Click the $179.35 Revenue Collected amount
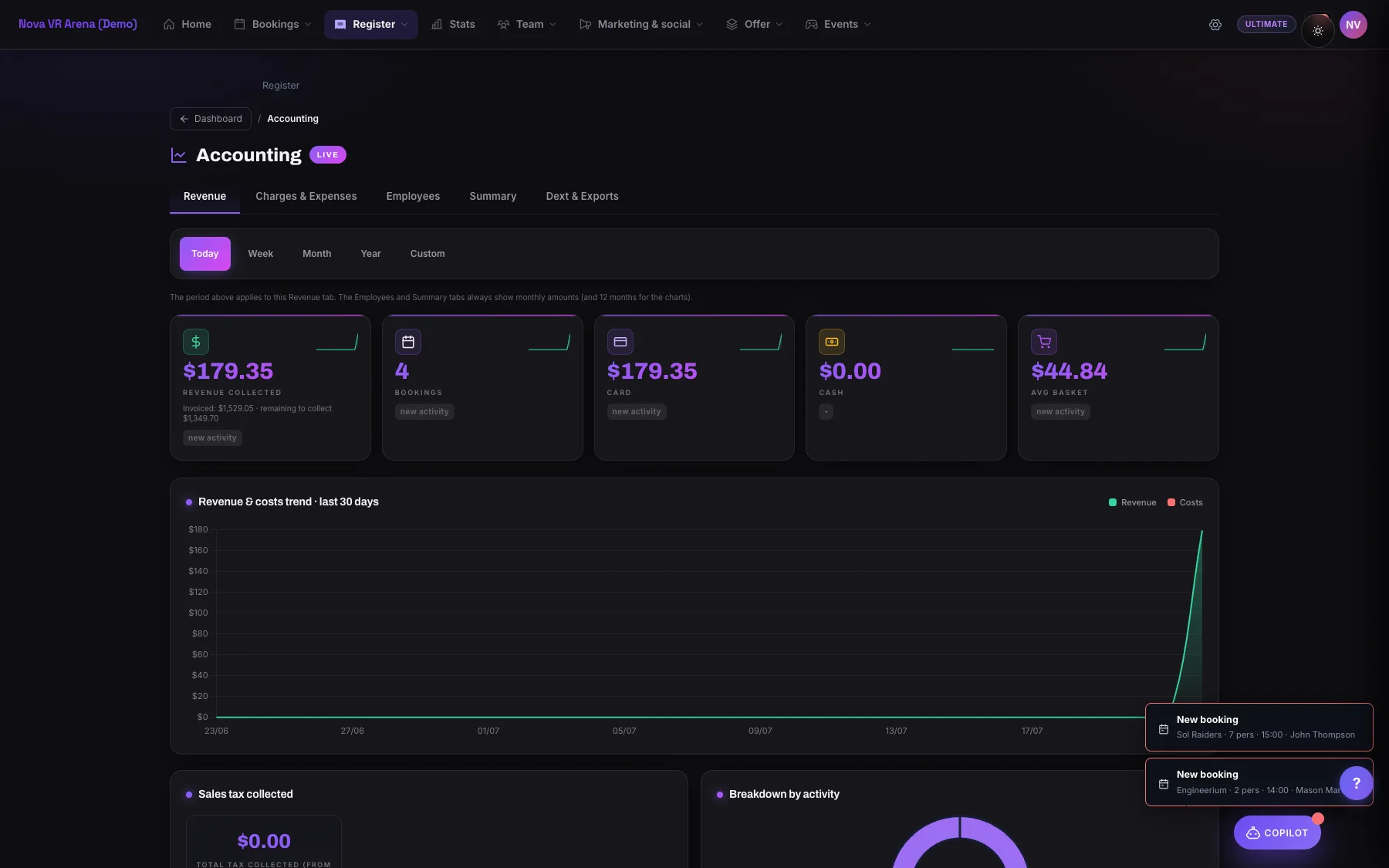The image size is (1389, 868). [228, 372]
